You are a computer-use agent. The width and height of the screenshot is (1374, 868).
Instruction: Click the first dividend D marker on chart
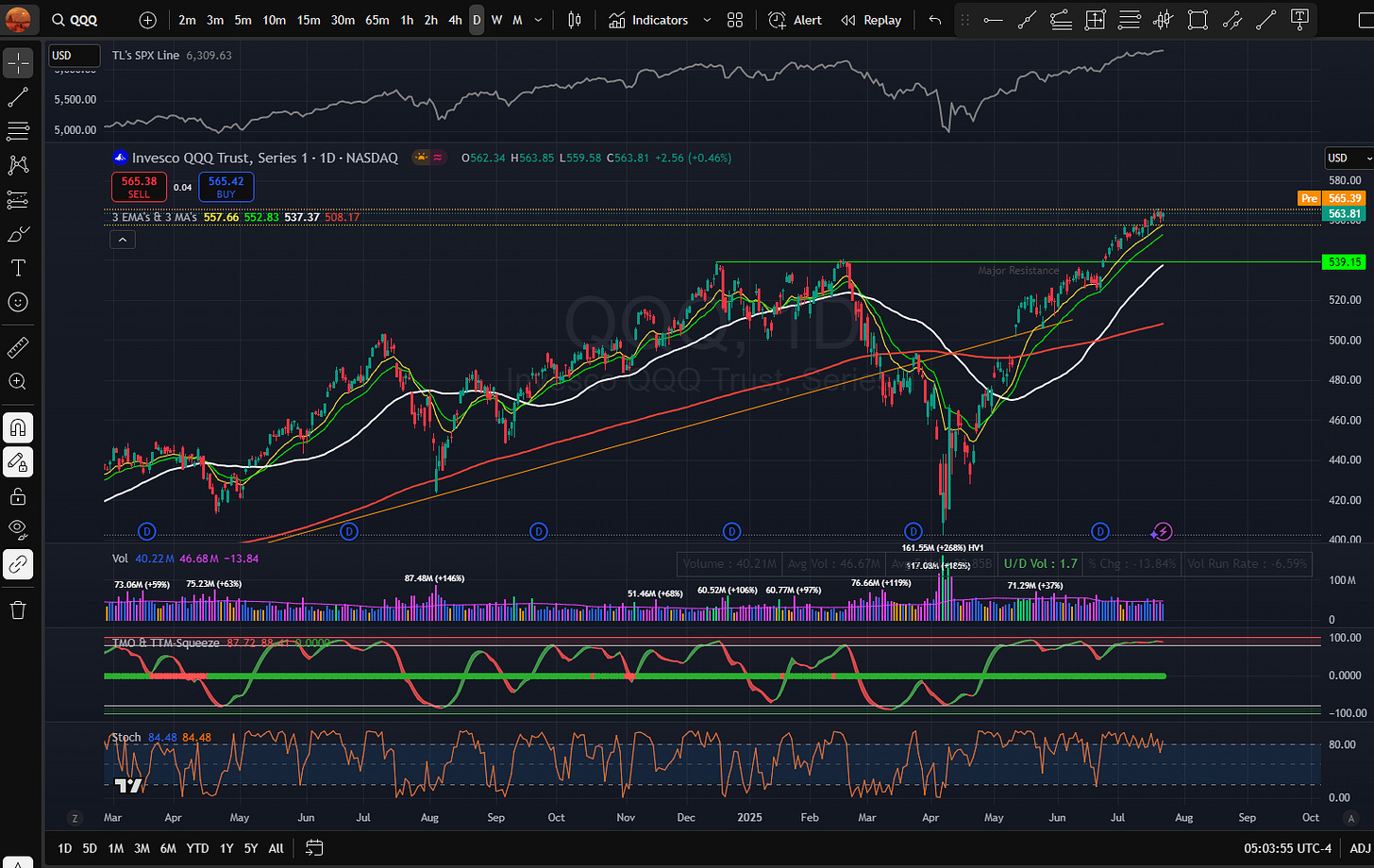click(x=146, y=532)
